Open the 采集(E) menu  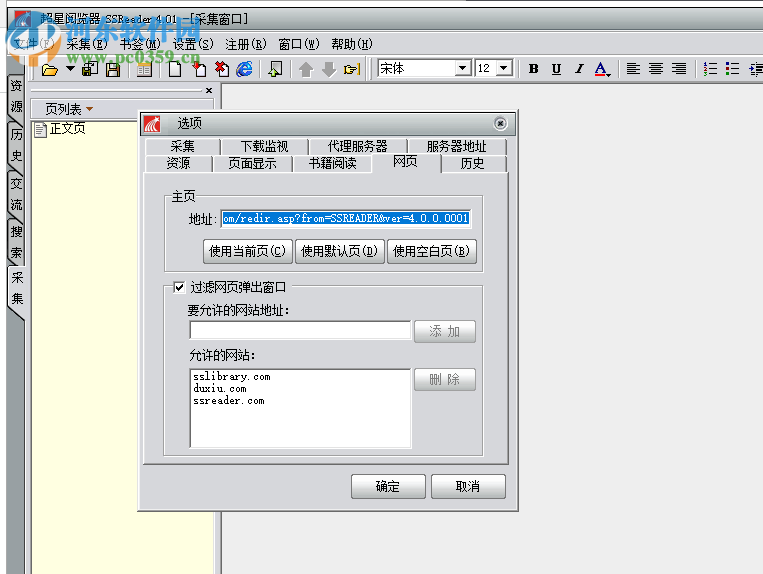point(87,44)
